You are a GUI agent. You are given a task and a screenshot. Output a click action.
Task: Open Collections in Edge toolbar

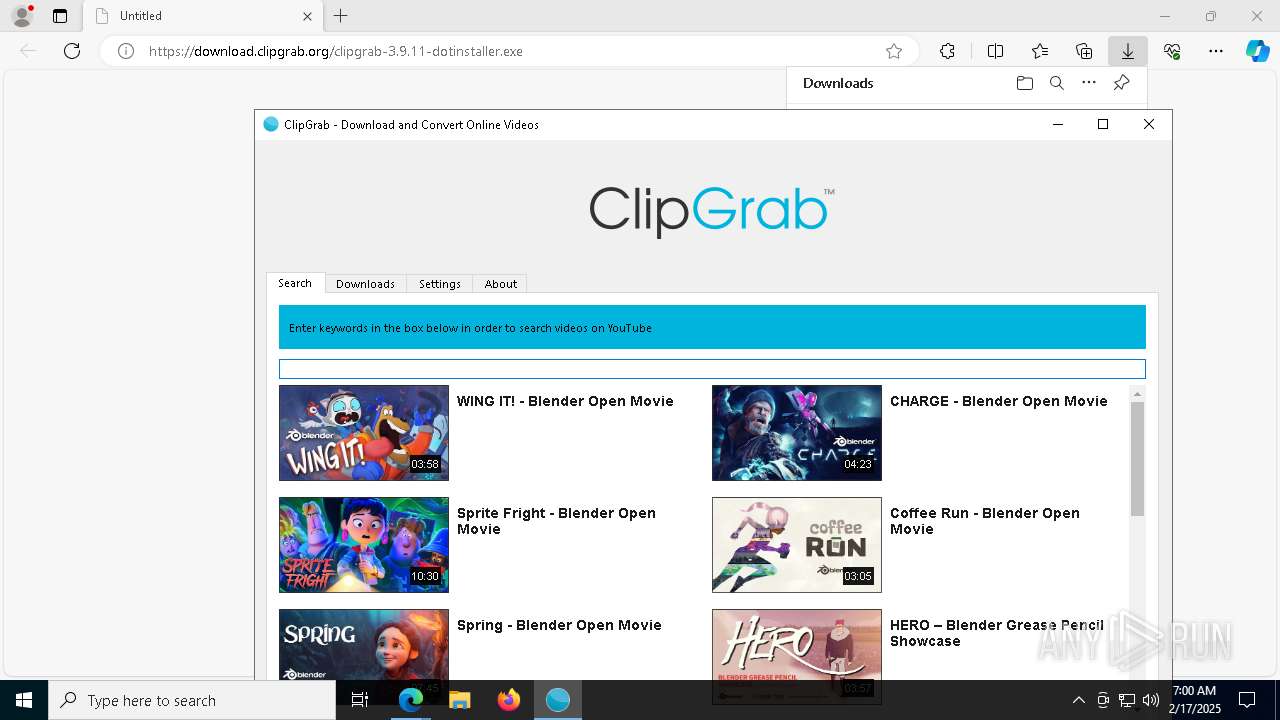pos(1084,51)
